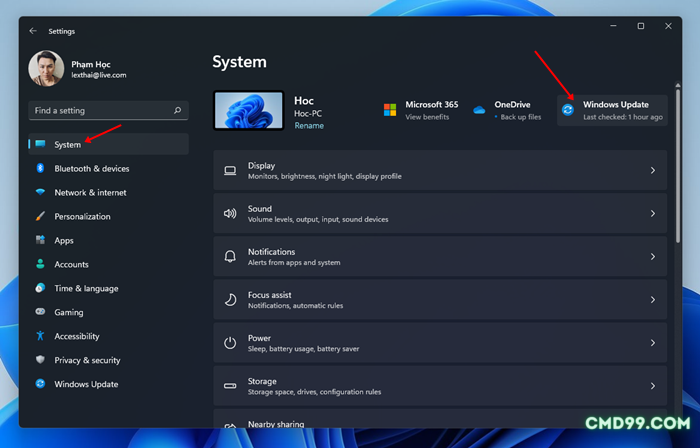Screen dimensions: 700x448
Task: Click the Accessibility person icon
Action: (x=40, y=336)
